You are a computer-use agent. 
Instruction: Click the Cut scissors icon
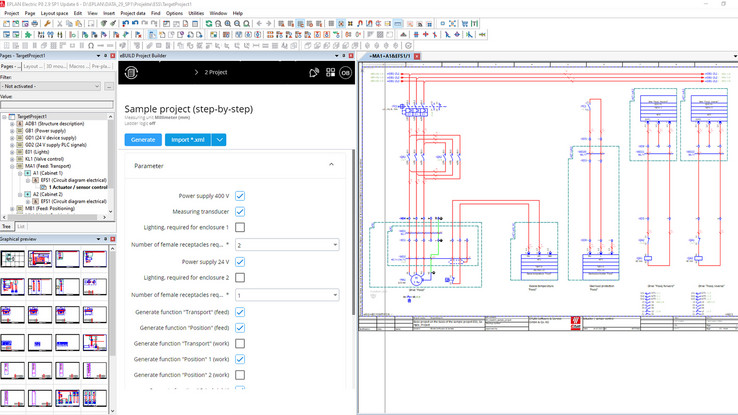point(60,24)
